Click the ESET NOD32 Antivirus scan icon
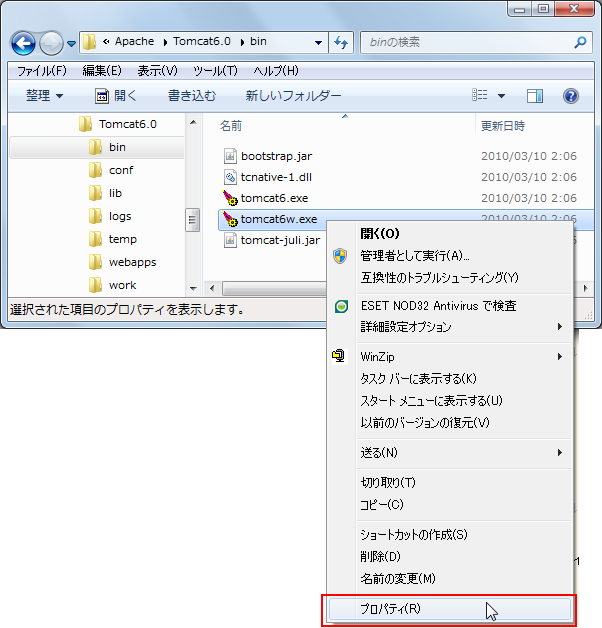This screenshot has height=628, width=602. 340,306
